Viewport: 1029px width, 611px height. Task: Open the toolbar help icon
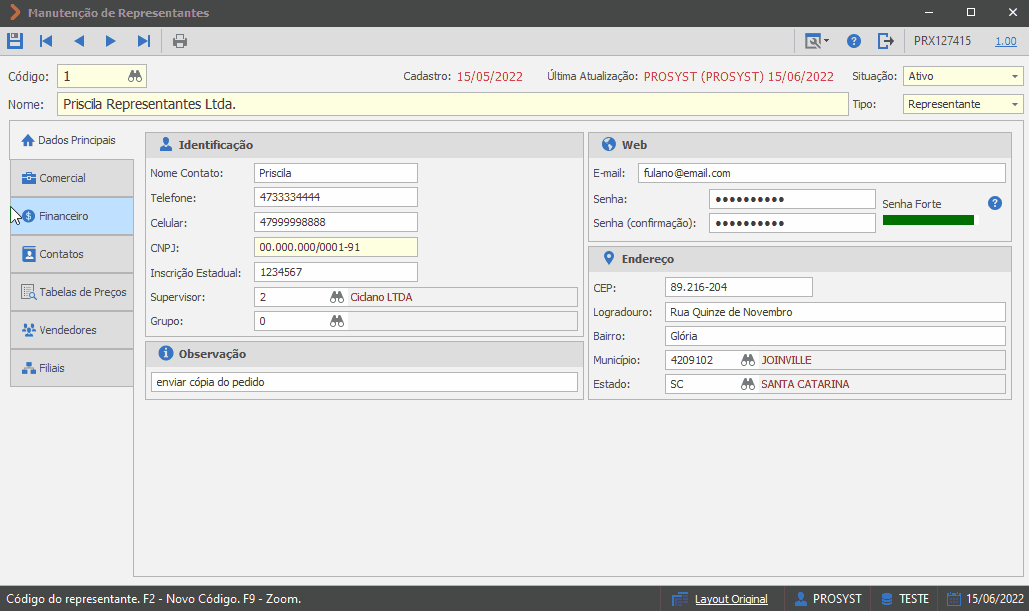click(854, 41)
